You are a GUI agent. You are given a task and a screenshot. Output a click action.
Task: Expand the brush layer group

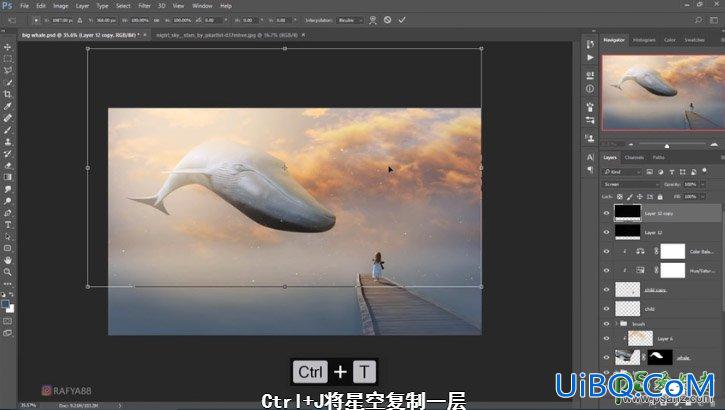(616, 324)
